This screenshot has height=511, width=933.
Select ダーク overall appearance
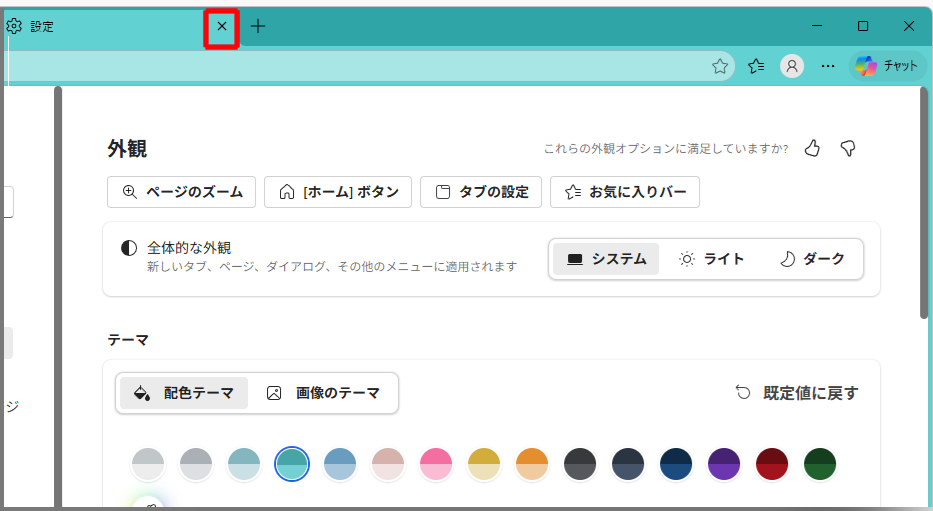[812, 259]
